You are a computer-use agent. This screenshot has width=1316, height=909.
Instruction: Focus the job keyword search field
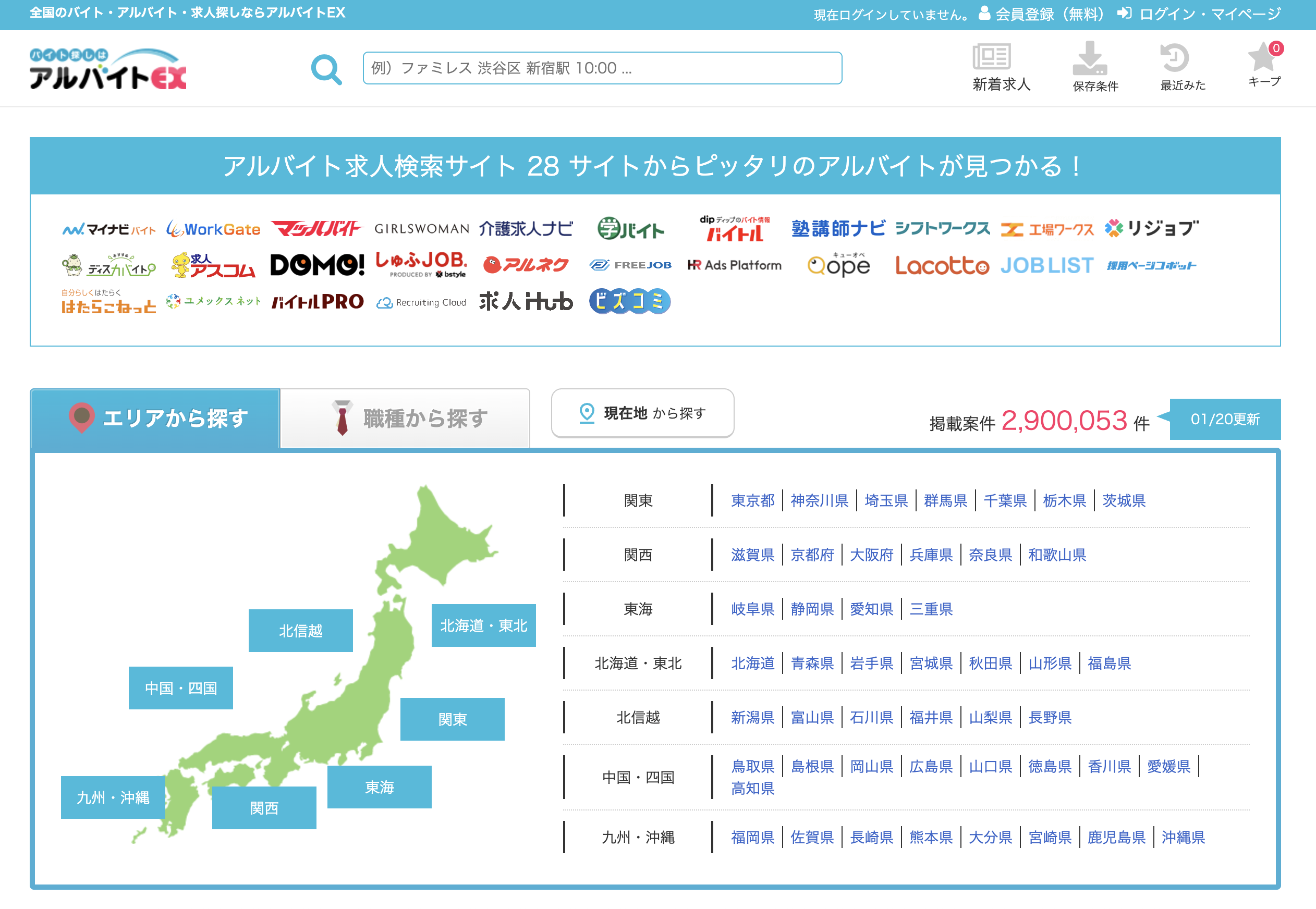click(602, 68)
